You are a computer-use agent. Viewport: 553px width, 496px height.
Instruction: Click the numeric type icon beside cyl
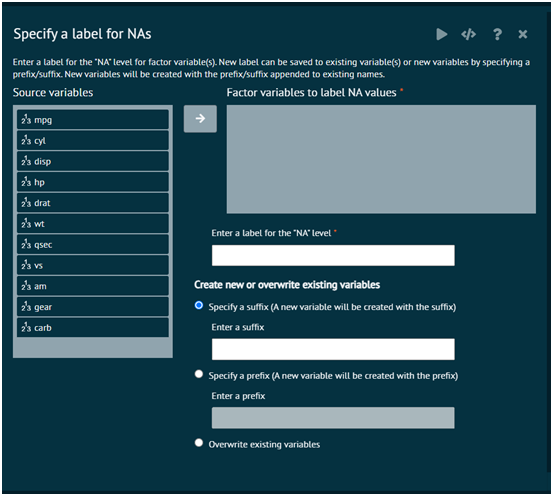[26, 140]
